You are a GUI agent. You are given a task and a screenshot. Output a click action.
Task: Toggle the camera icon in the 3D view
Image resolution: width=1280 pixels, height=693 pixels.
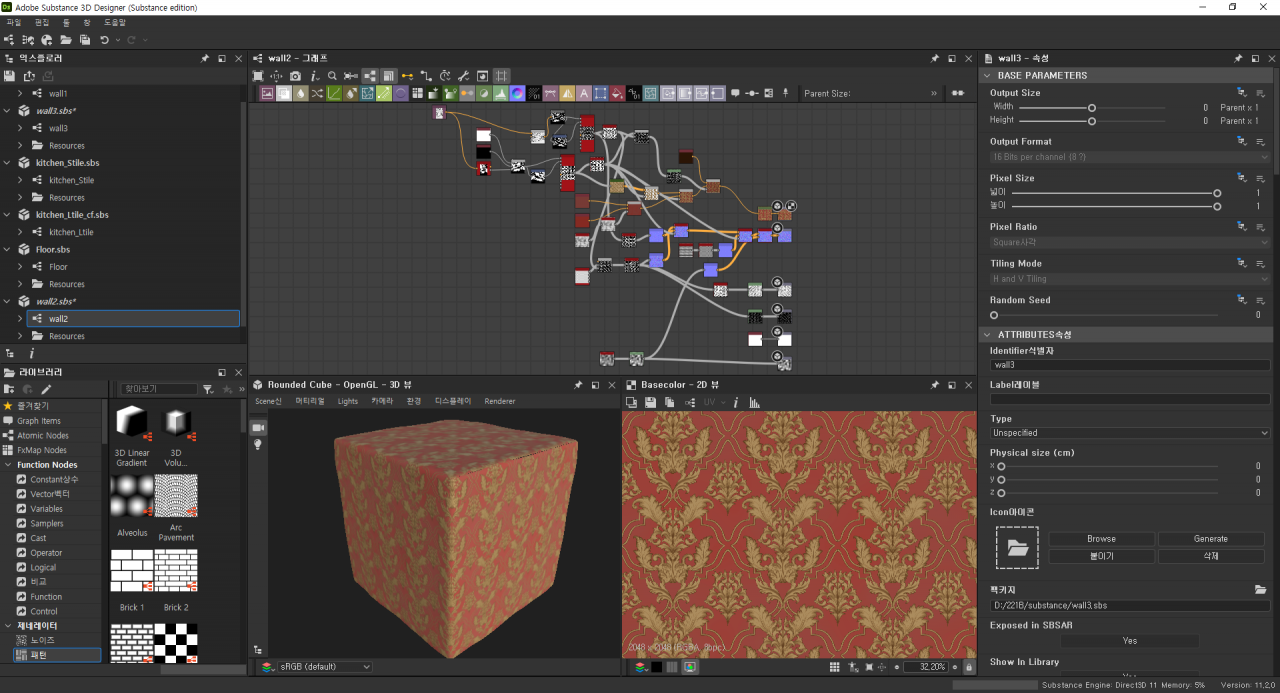pos(257,427)
